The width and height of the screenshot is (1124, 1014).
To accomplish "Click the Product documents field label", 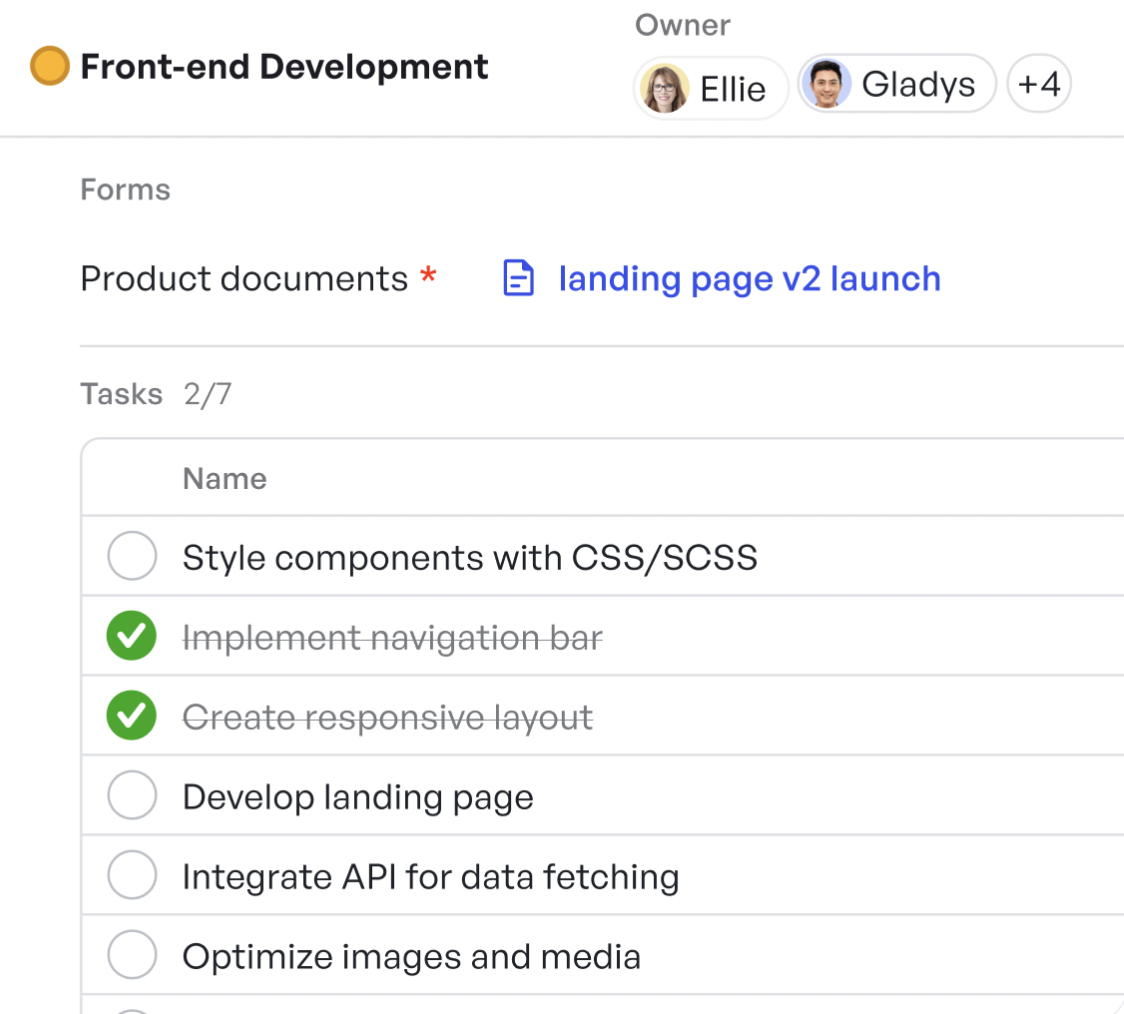I will click(x=244, y=279).
